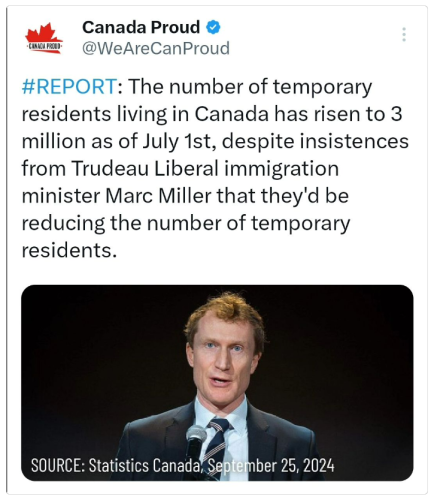434x500 pixels.
Task: Click "July 1st" in the tweet text
Action: point(177,142)
